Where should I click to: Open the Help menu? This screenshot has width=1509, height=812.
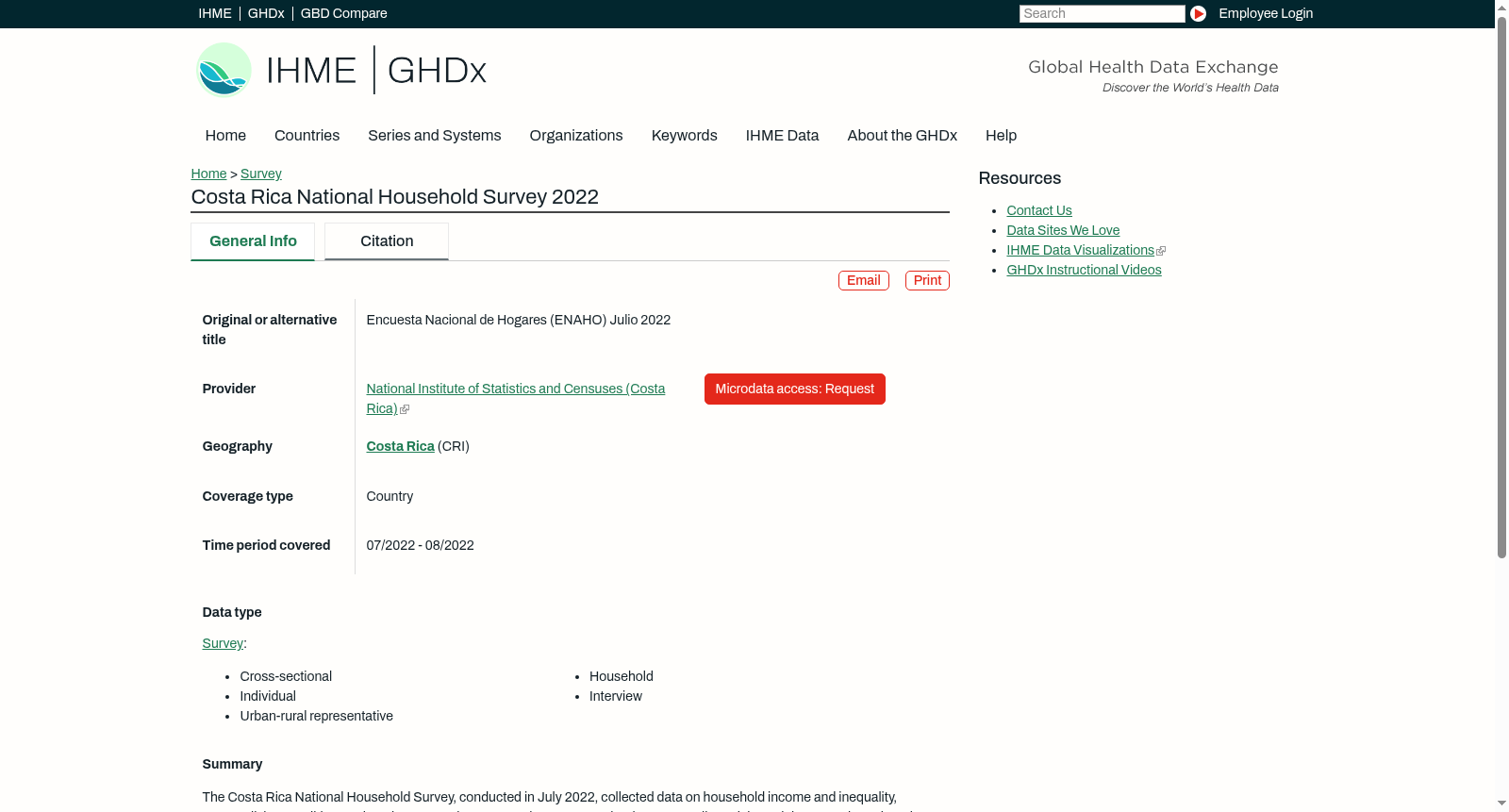[x=1002, y=136]
